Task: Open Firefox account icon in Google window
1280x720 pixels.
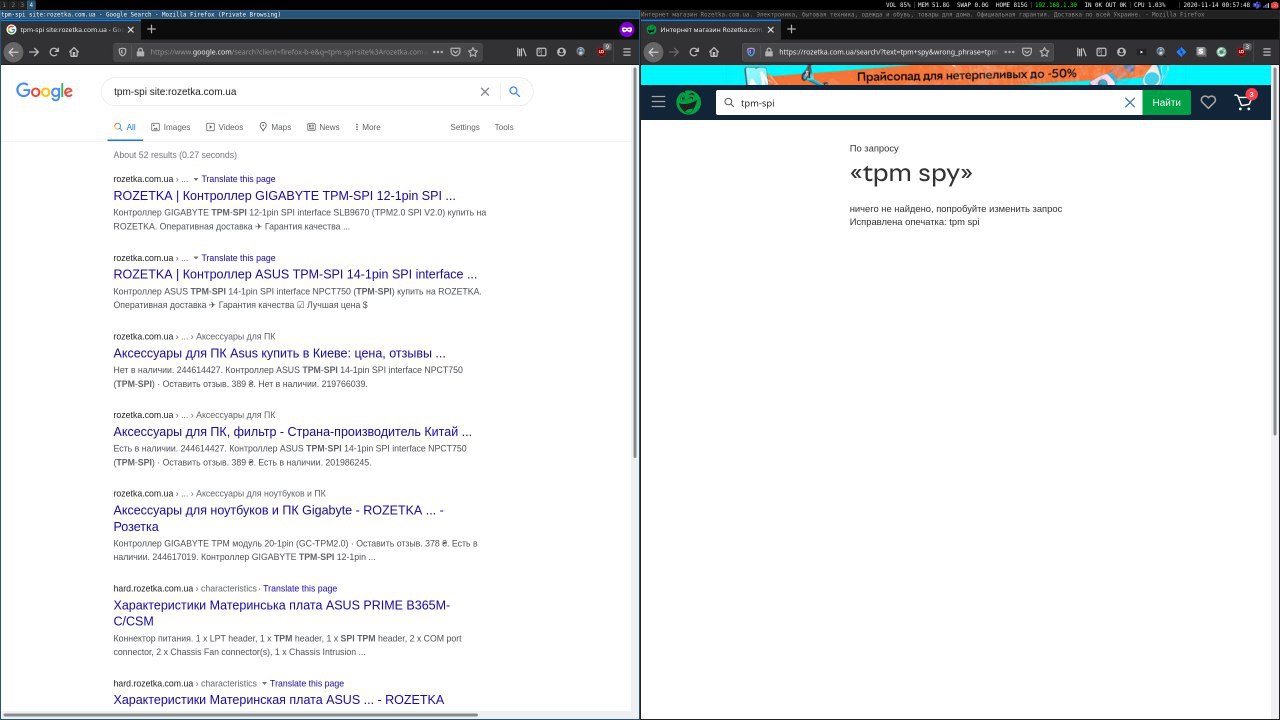Action: [561, 52]
